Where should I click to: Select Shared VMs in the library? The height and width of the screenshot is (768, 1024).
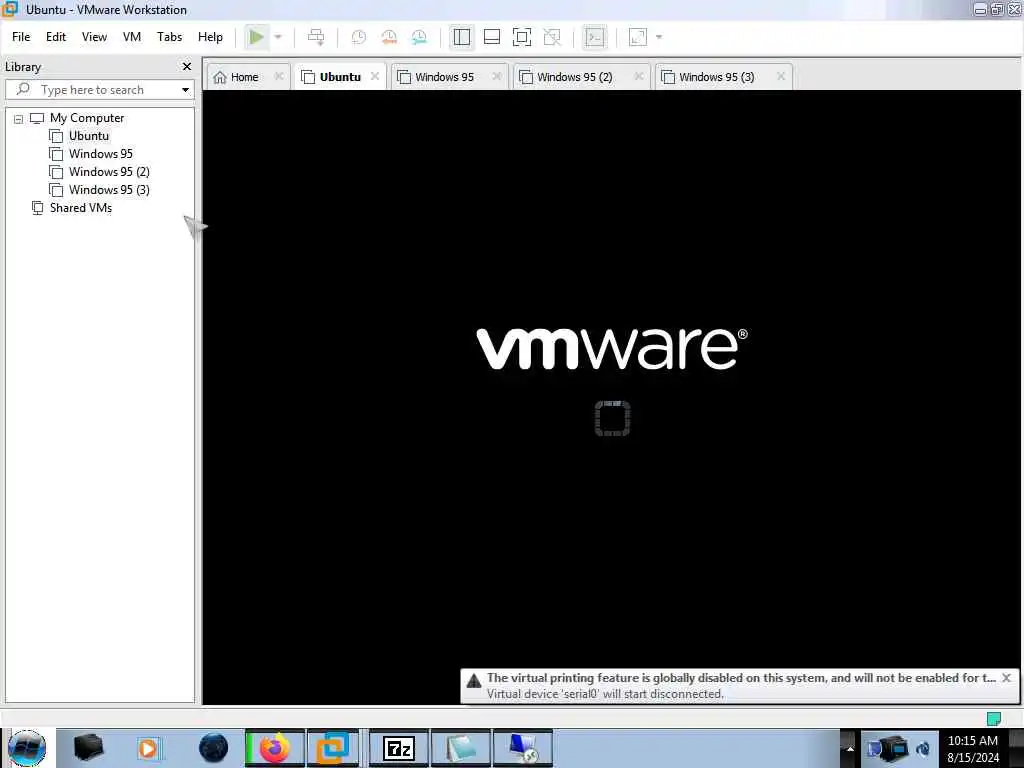80,208
